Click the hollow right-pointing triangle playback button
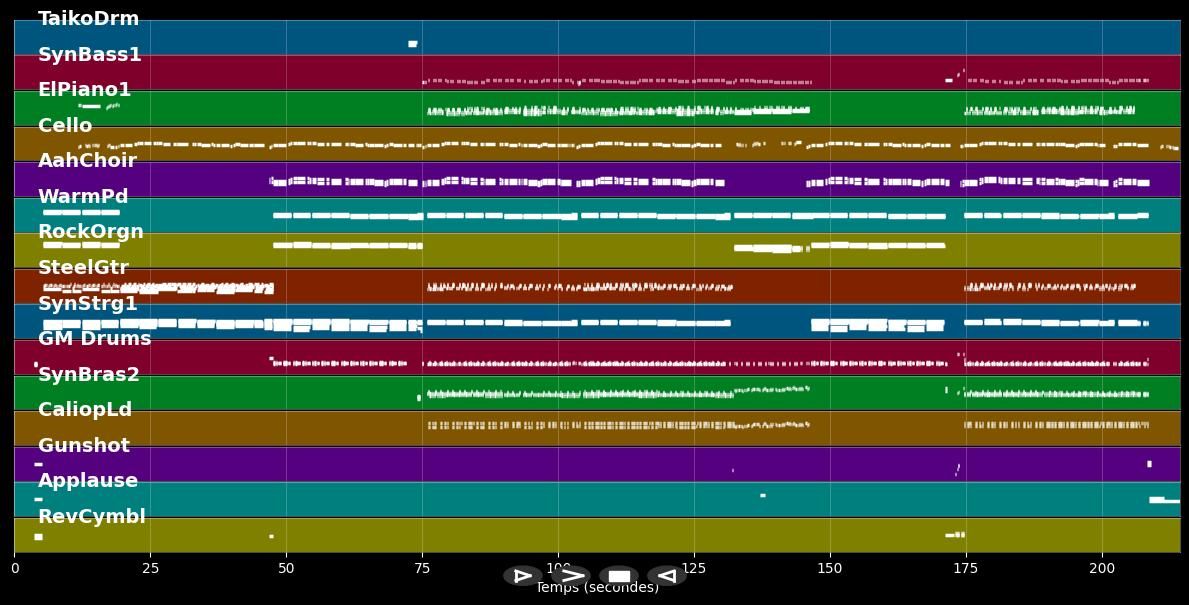The height and width of the screenshot is (605, 1189). 522,576
